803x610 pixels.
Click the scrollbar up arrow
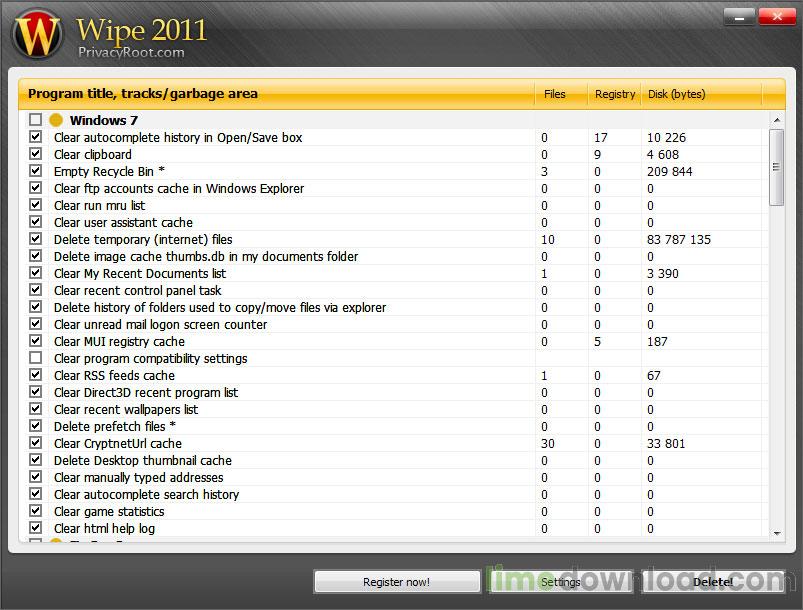pos(777,120)
